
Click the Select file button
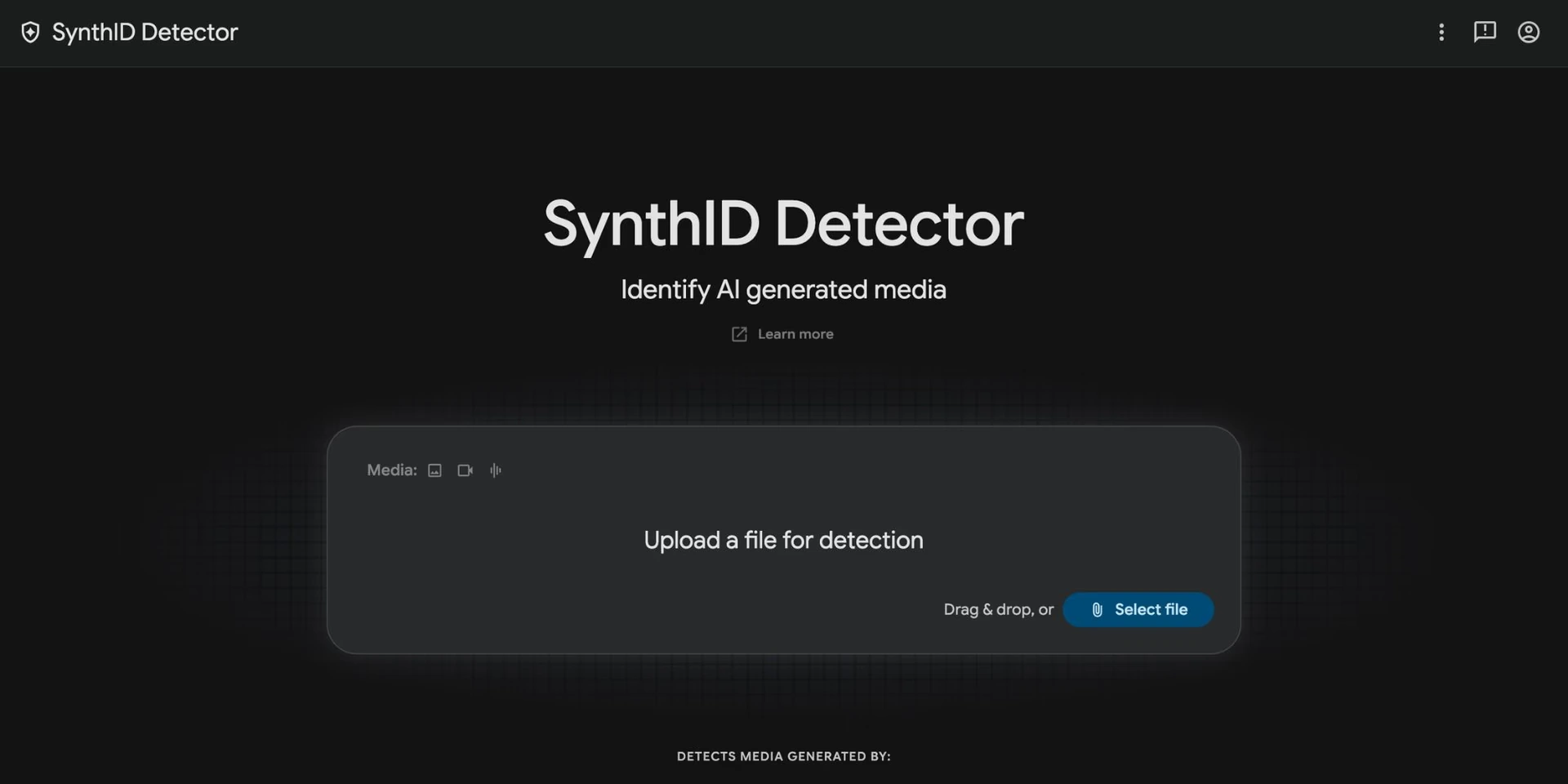pyautogui.click(x=1138, y=610)
